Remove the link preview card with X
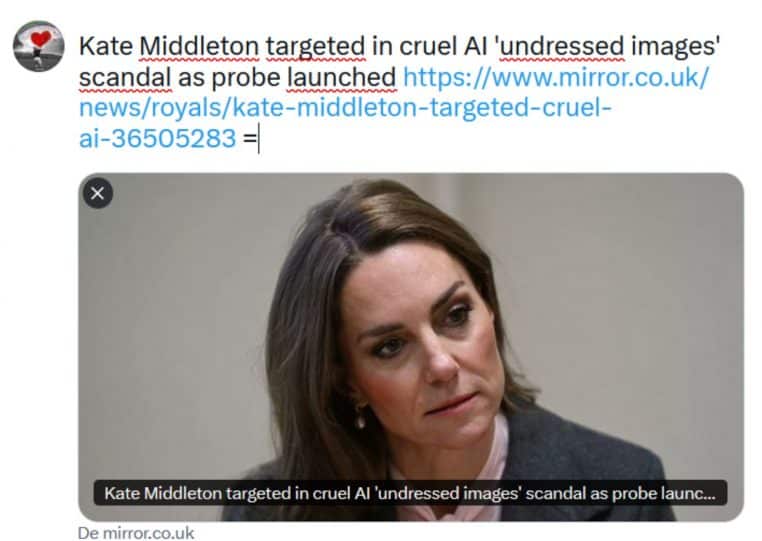The image size is (762, 541). click(x=98, y=193)
